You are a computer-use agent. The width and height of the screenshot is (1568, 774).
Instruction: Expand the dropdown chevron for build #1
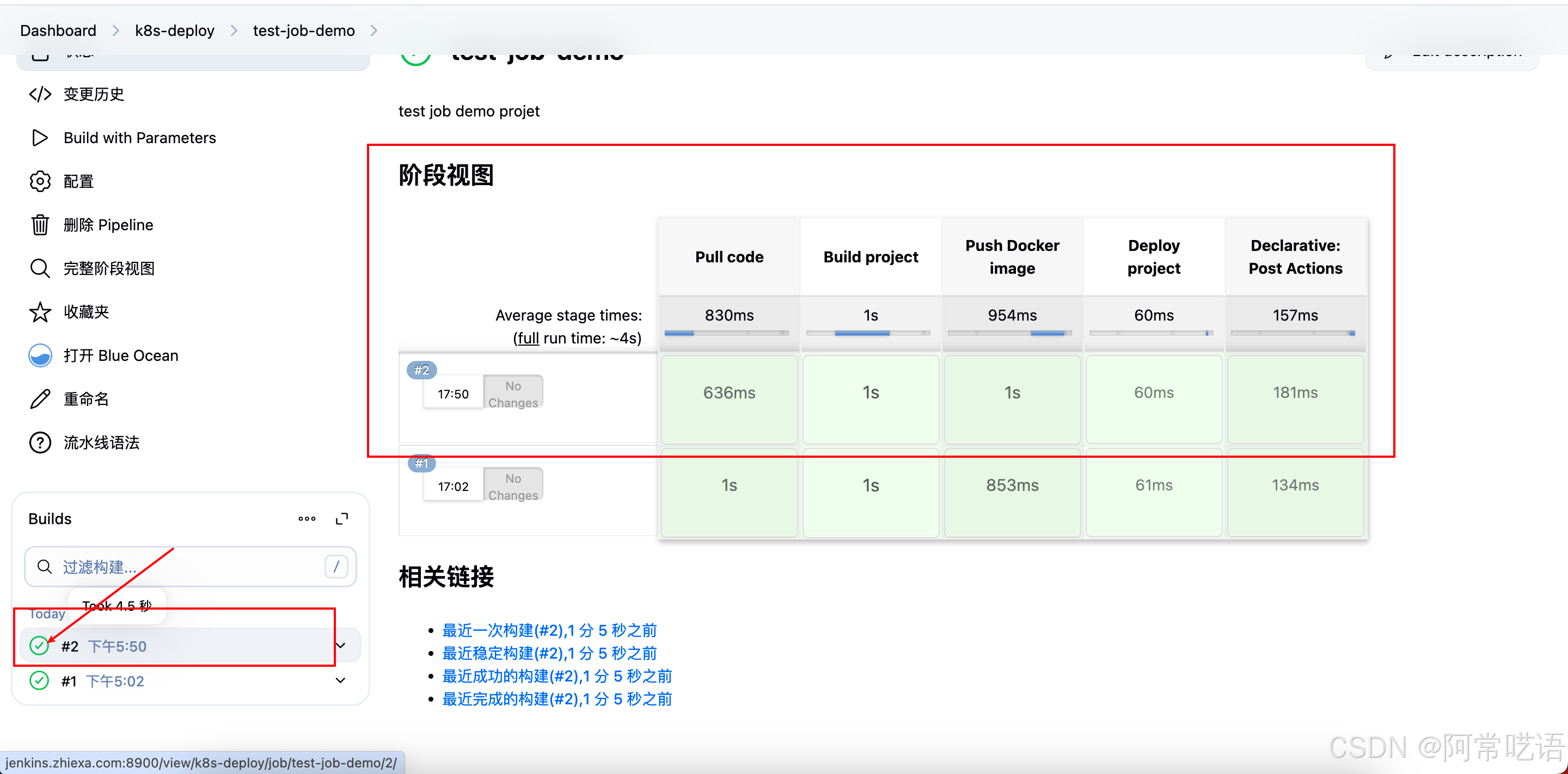pyautogui.click(x=341, y=680)
